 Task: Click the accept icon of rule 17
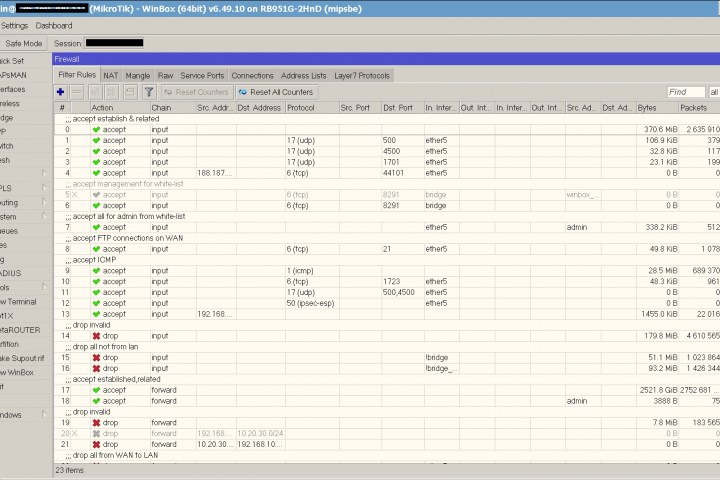pyautogui.click(x=96, y=390)
